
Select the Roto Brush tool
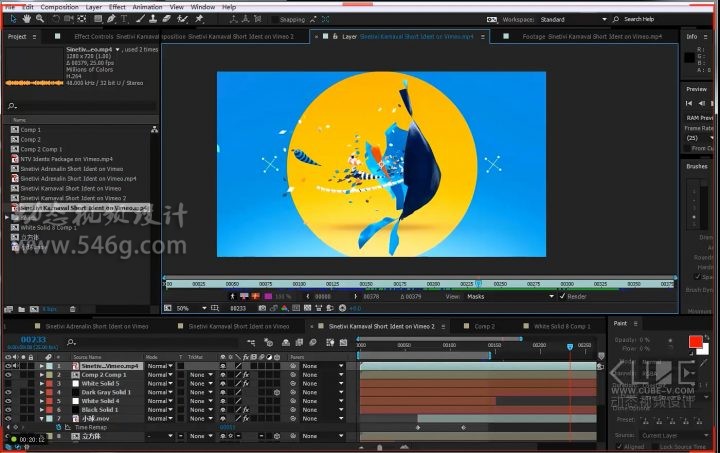coord(182,19)
